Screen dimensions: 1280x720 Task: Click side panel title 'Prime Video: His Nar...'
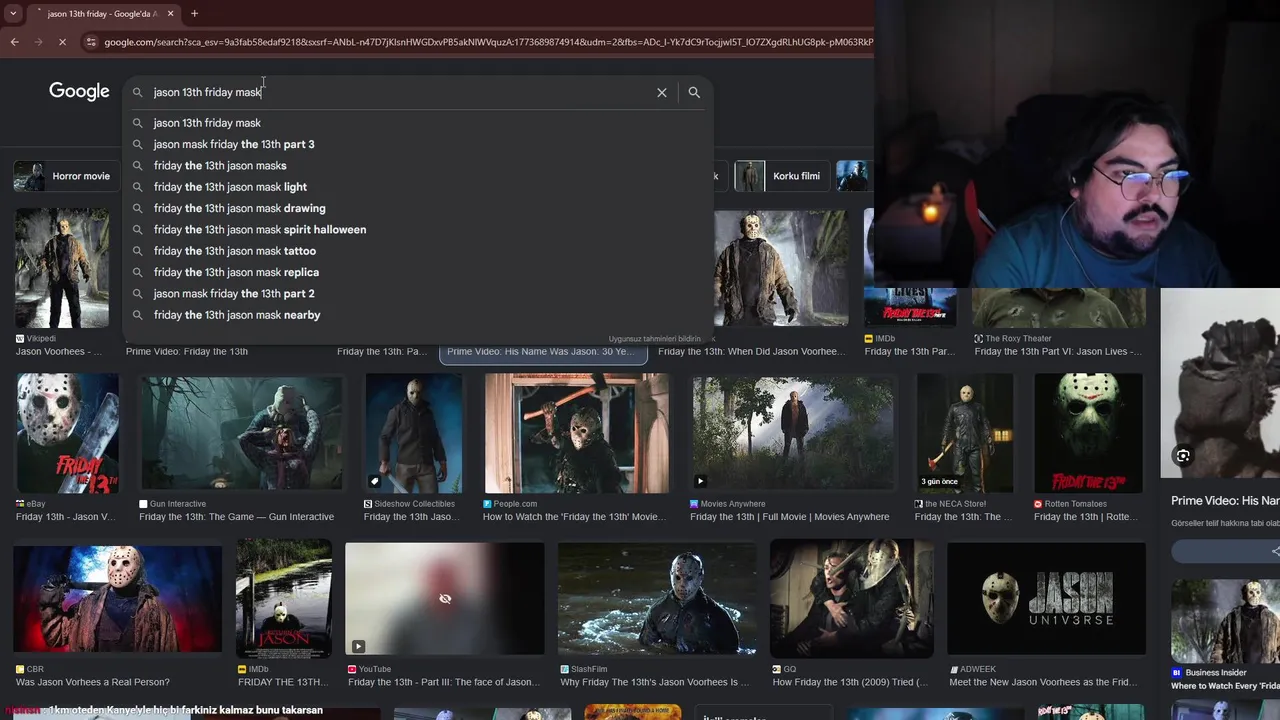(1225, 500)
